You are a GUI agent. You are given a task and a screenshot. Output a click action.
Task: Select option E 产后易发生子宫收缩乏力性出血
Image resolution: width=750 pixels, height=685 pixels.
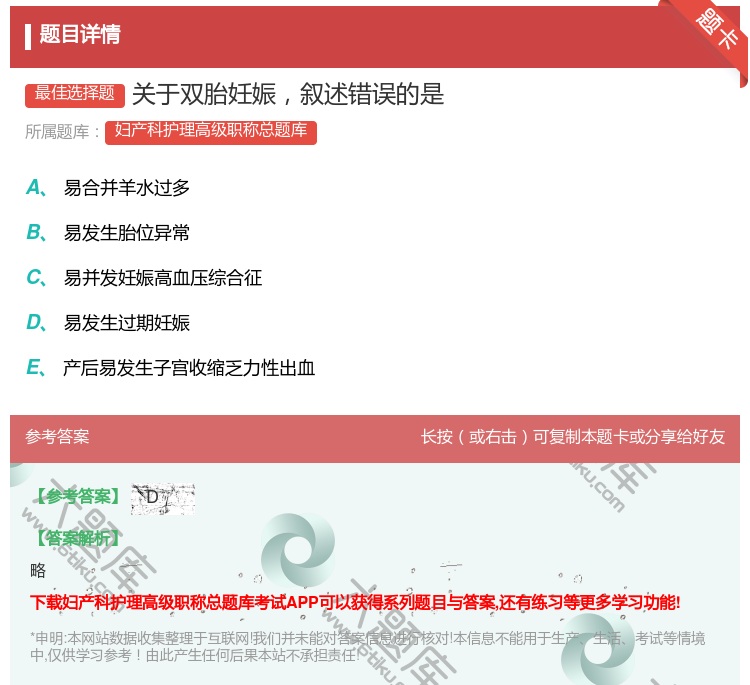click(170, 368)
